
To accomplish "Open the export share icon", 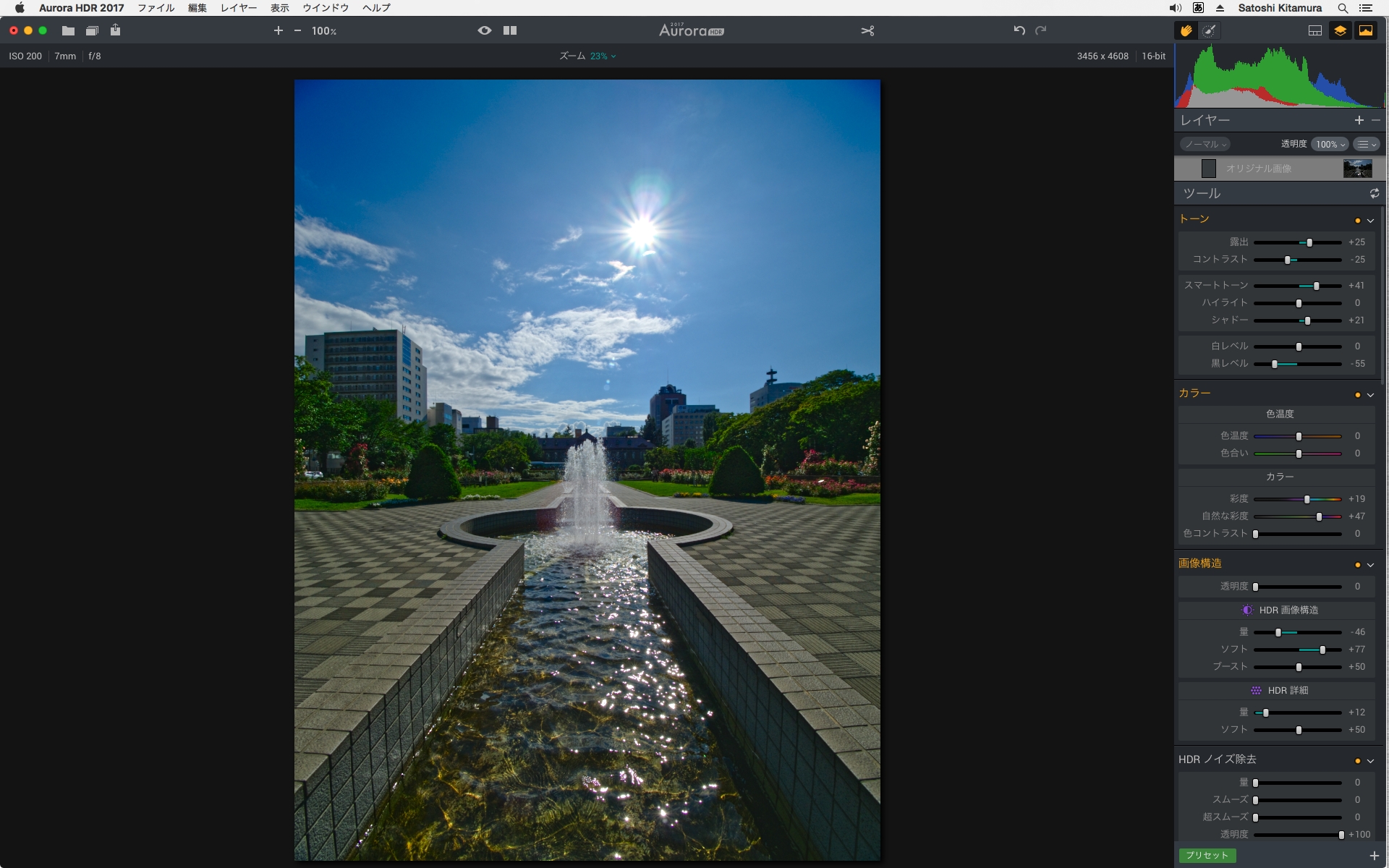I will pos(116,30).
